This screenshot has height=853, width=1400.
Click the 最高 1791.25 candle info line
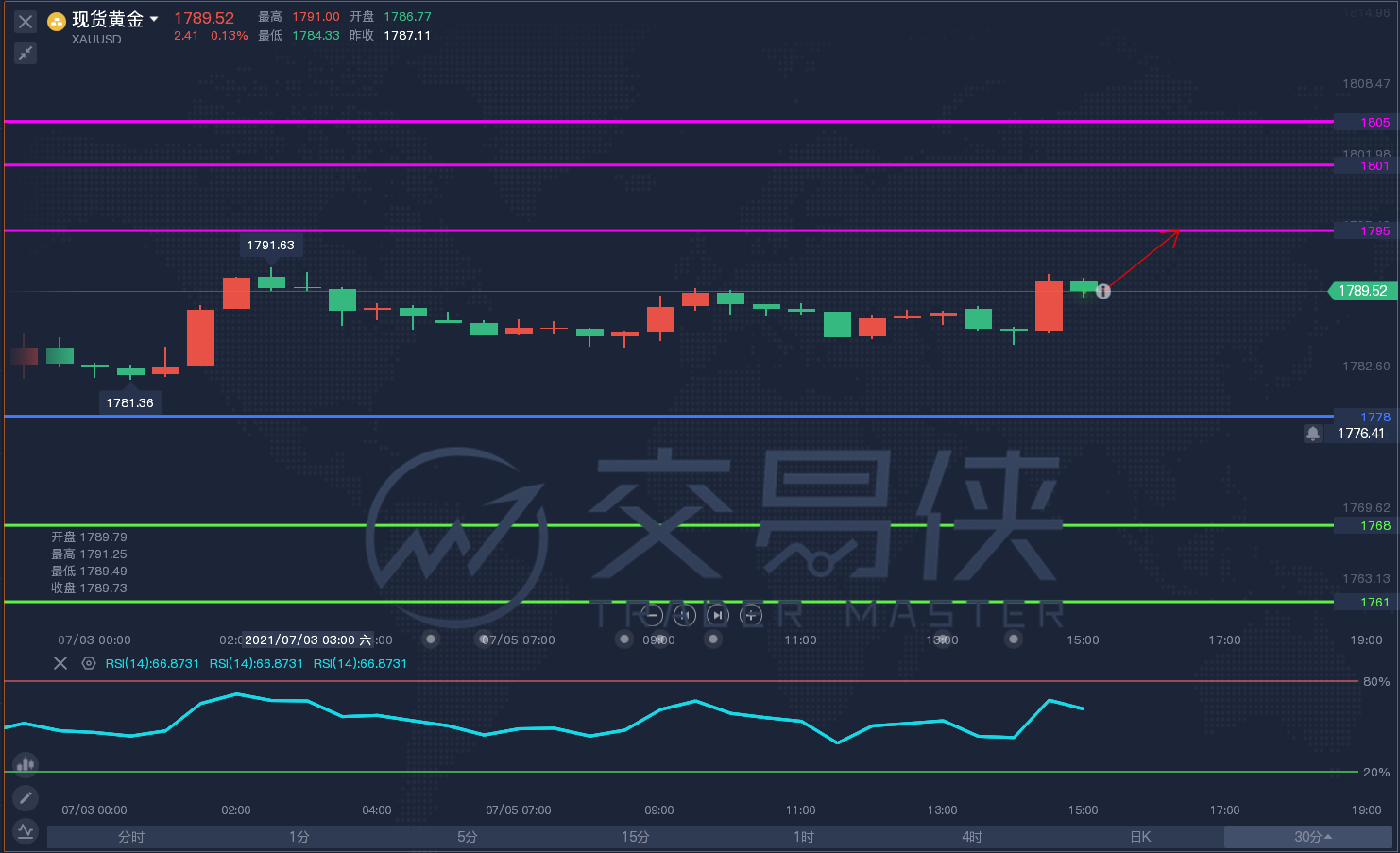click(89, 554)
